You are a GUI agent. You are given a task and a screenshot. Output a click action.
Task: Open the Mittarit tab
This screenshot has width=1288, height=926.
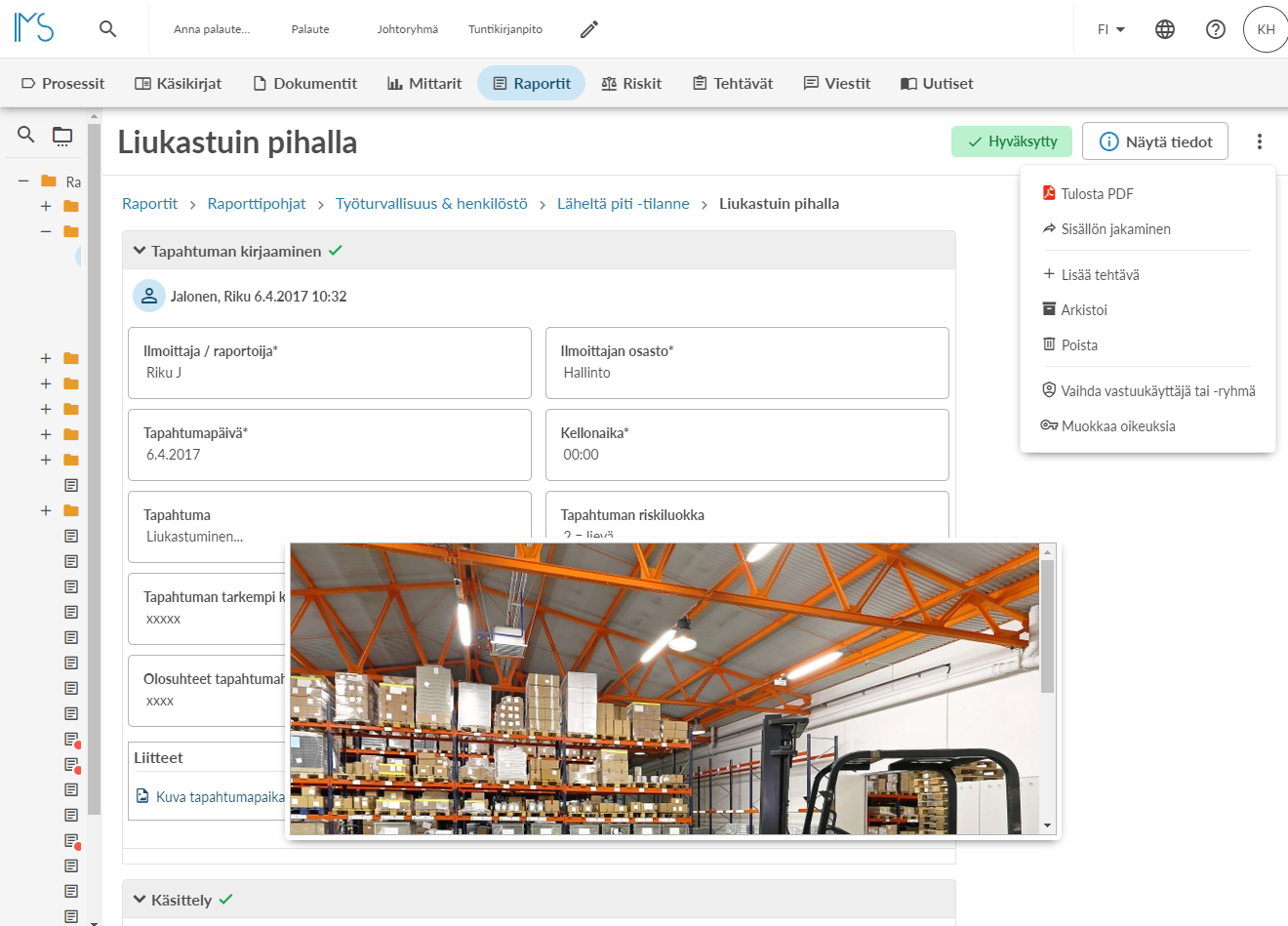[424, 83]
